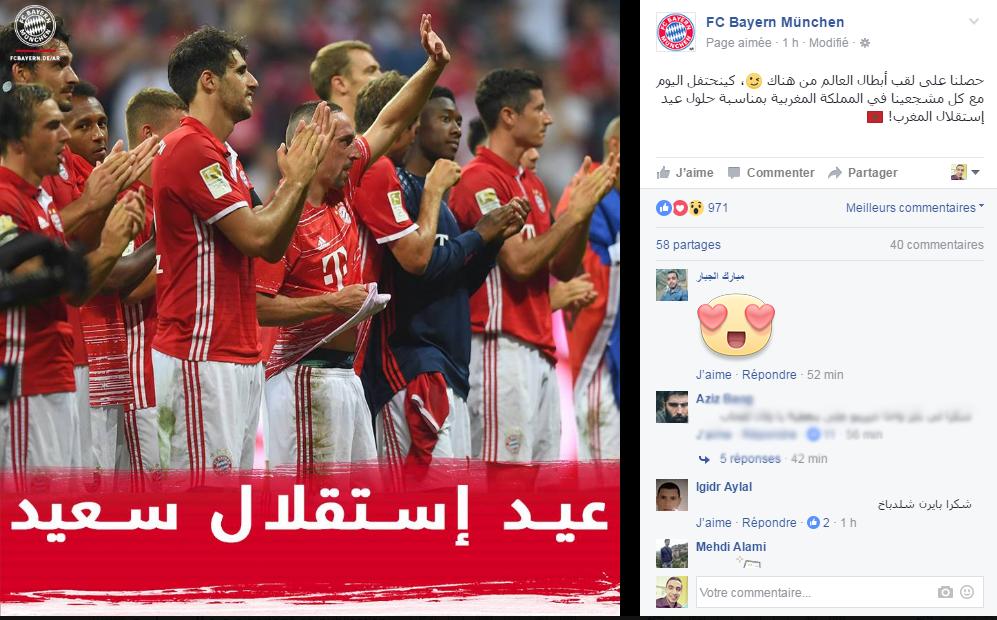Click the Commenter button

771,172
